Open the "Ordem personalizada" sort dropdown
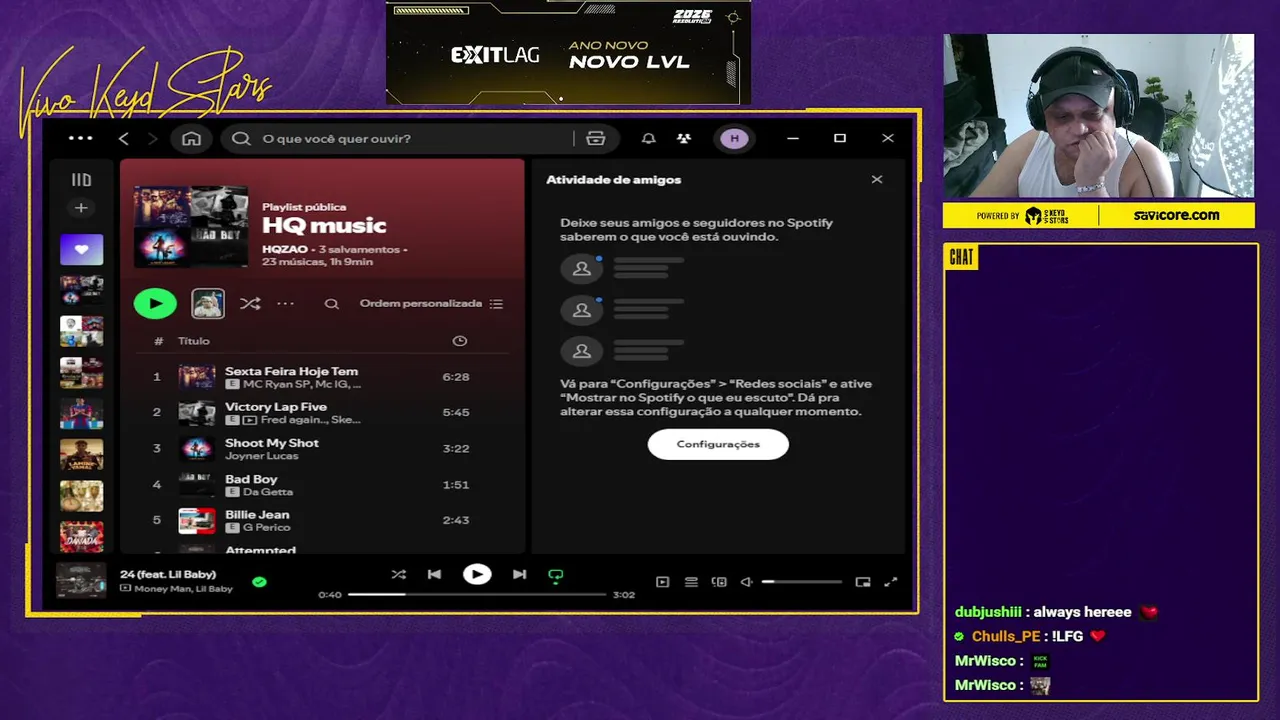This screenshot has width=1280, height=720. tap(431, 304)
